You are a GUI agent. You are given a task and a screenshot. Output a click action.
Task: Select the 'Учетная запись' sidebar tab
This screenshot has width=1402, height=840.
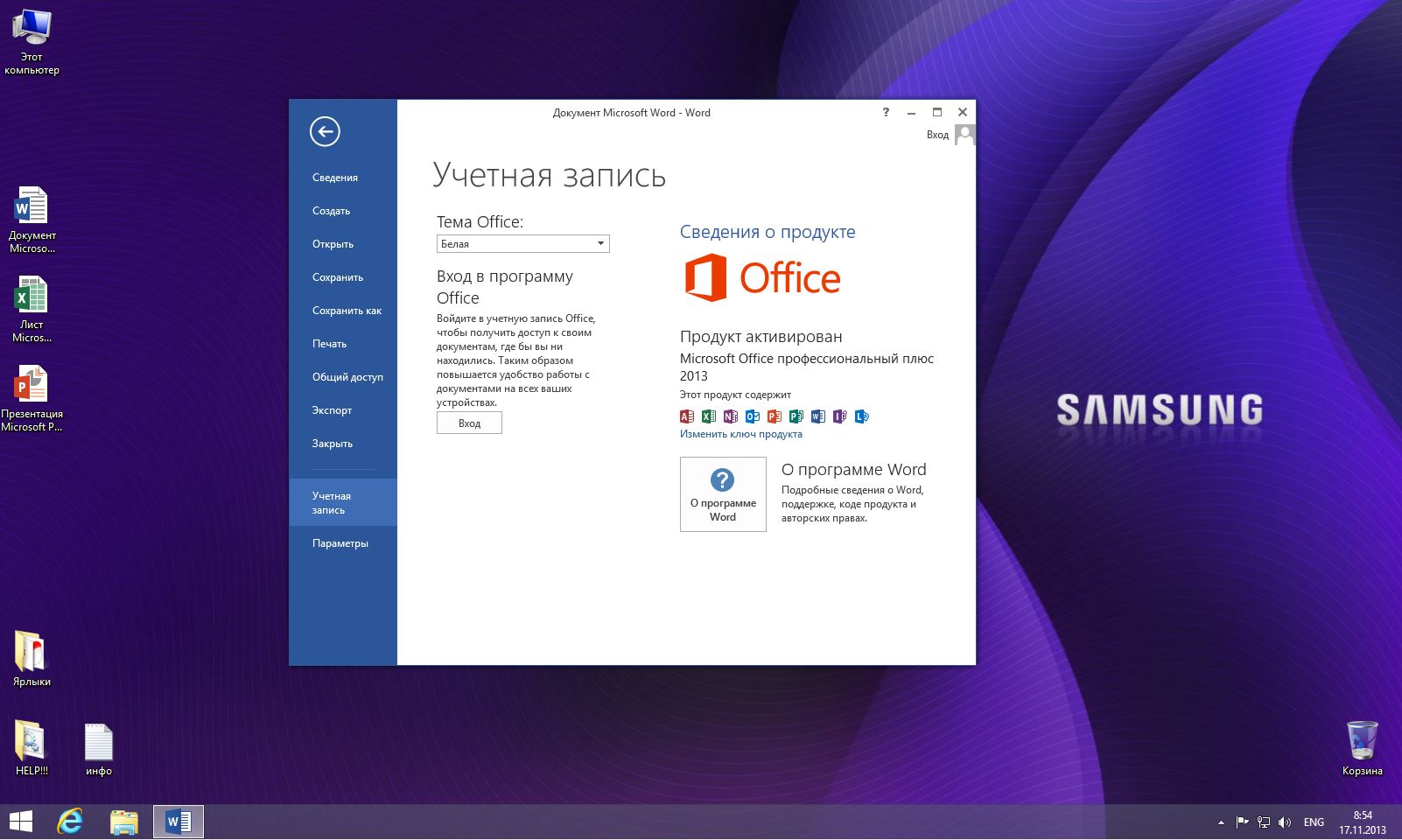pyautogui.click(x=343, y=502)
